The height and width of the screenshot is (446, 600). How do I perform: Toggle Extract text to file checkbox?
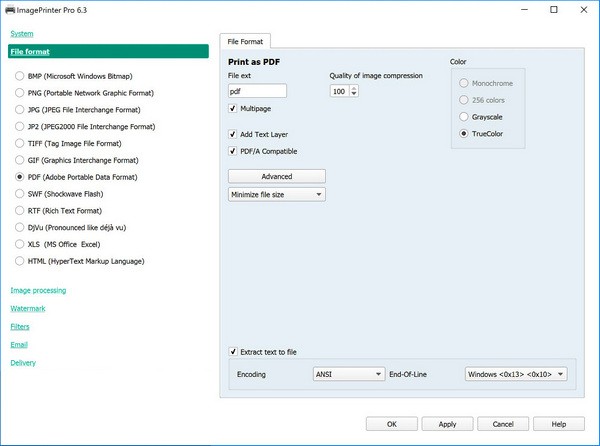tap(233, 352)
